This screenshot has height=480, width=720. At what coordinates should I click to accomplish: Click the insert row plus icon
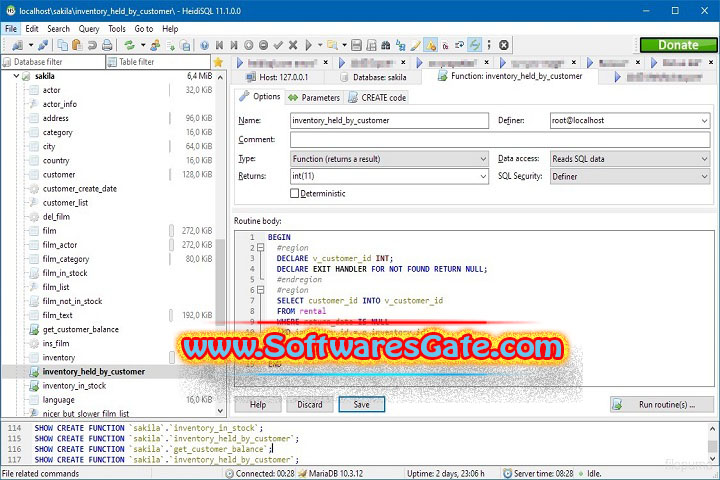(248, 45)
